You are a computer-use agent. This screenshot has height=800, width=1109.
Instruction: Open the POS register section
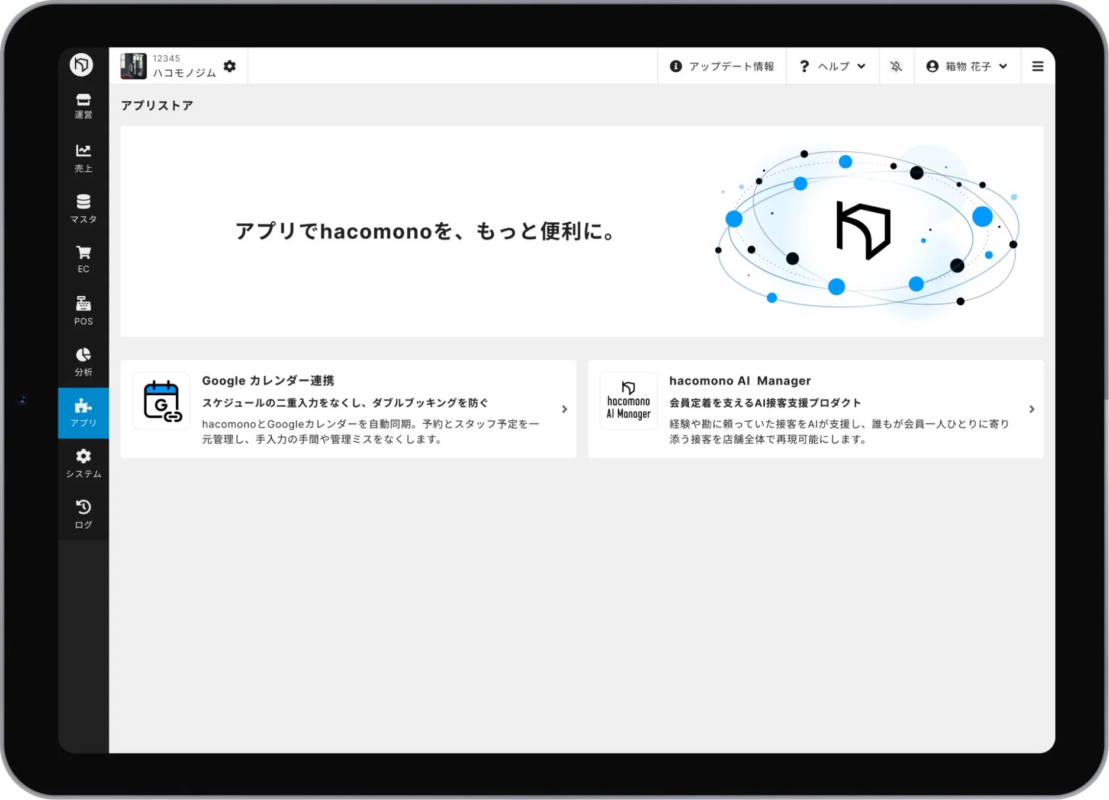[83, 311]
